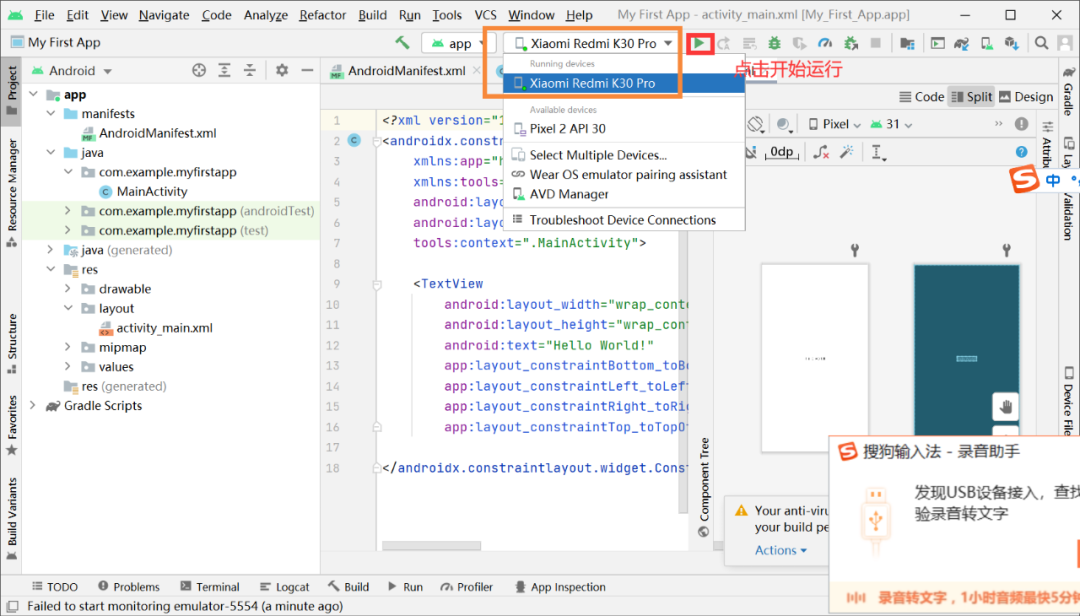Viewport: 1080px width, 616px height.
Task: Open the Problems tool window
Action: tap(129, 587)
